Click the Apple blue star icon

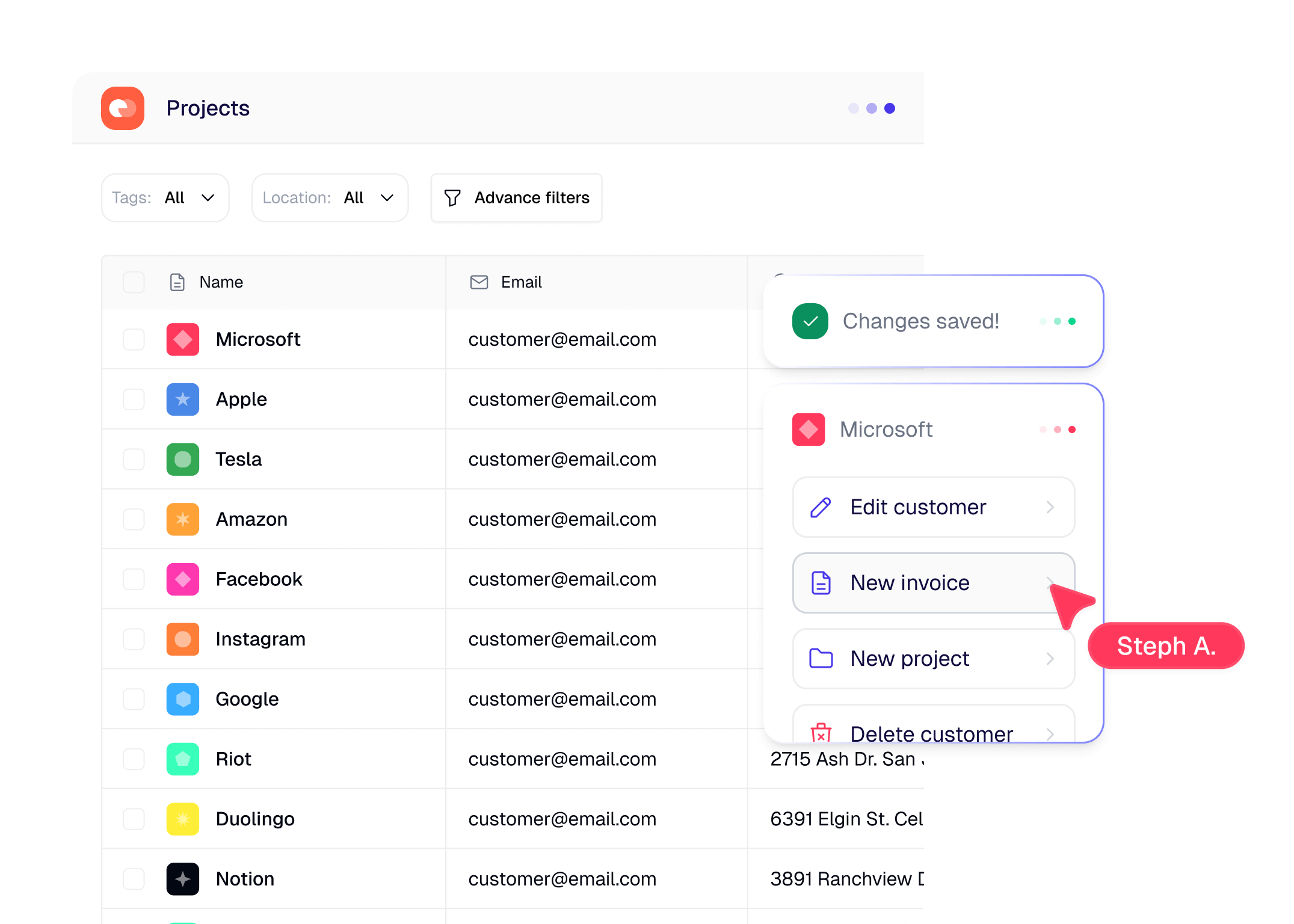pos(183,399)
